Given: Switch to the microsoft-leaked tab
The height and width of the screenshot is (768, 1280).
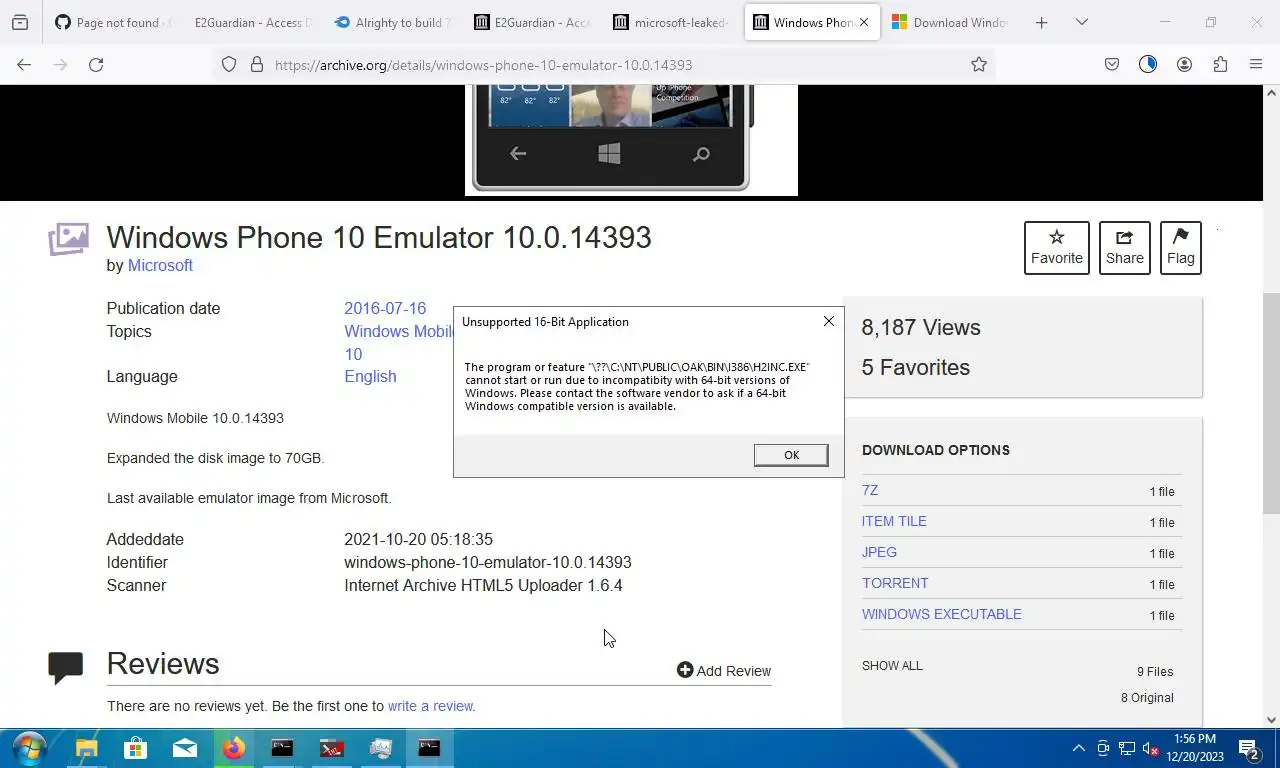Looking at the screenshot, I should pos(671,22).
